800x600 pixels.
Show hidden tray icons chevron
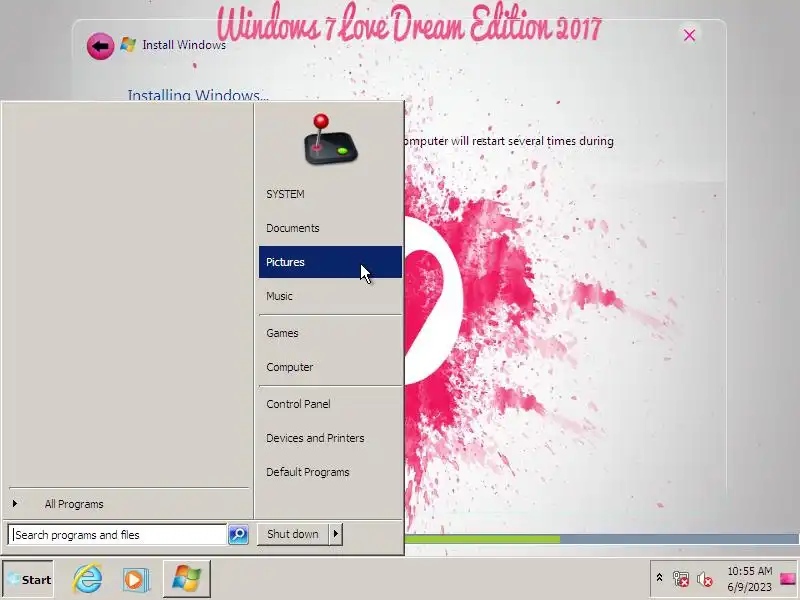pos(659,579)
